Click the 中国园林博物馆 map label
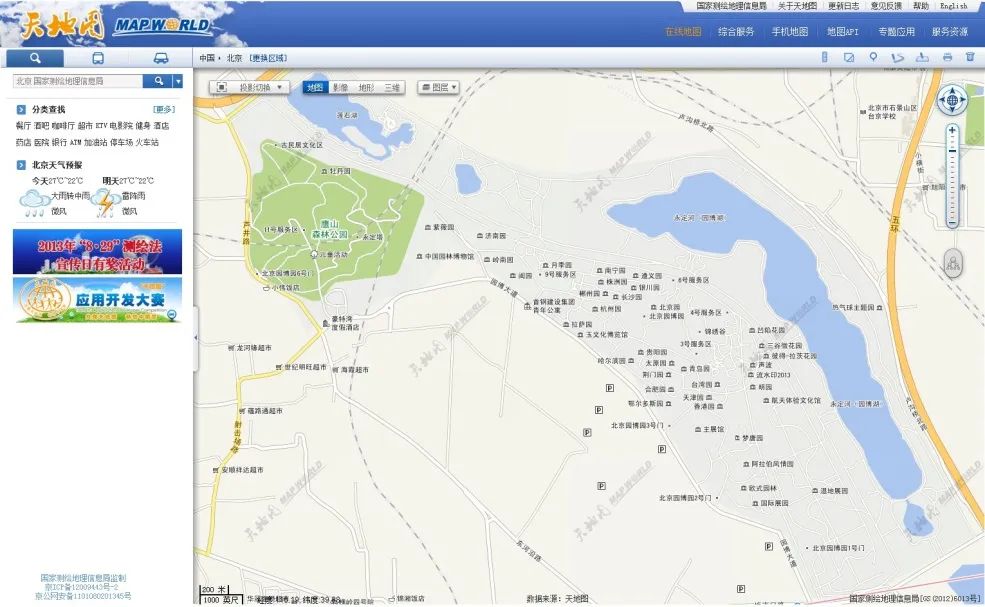This screenshot has height=607, width=985. 449,256
